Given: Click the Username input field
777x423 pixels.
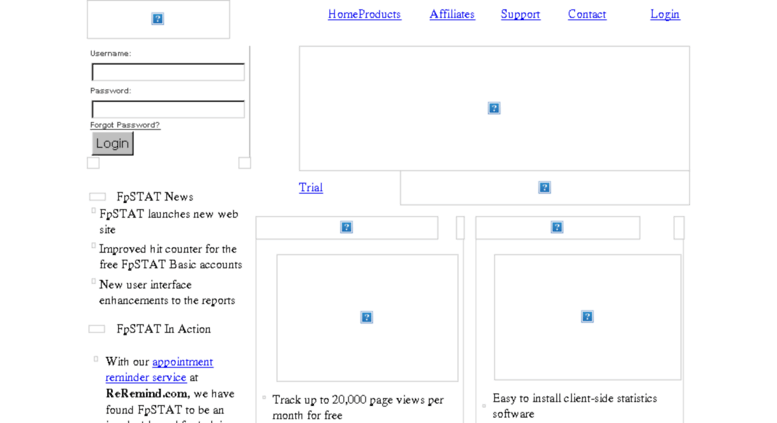Looking at the screenshot, I should coord(168,72).
